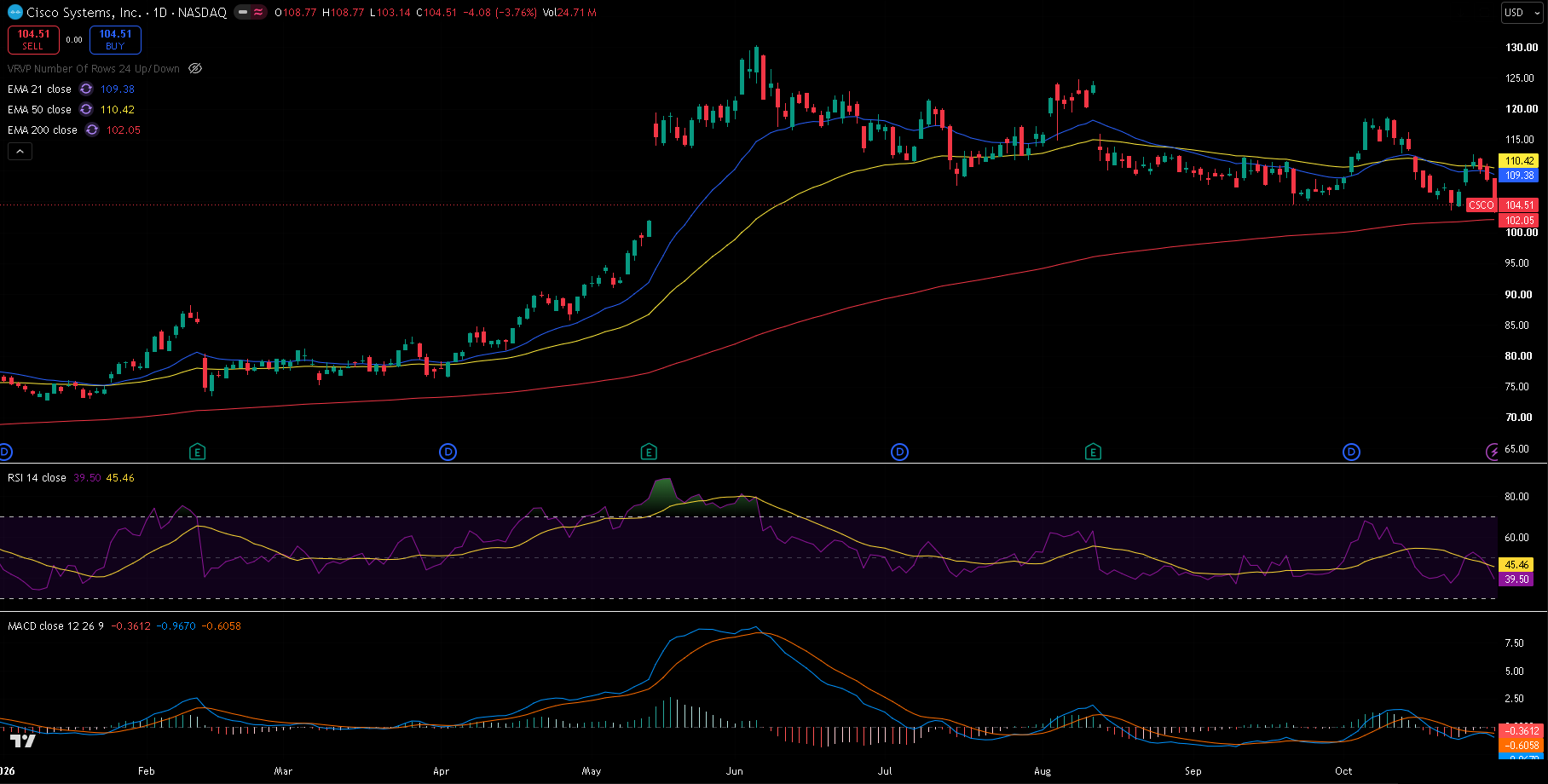The height and width of the screenshot is (784, 1548).
Task: Click the blue 109.38 price-axis label
Action: coord(1519,175)
